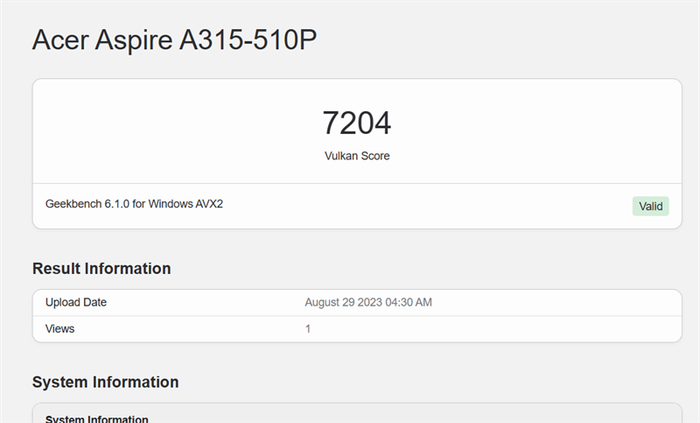Click the views count value 1
700x423 pixels.
click(x=308, y=329)
